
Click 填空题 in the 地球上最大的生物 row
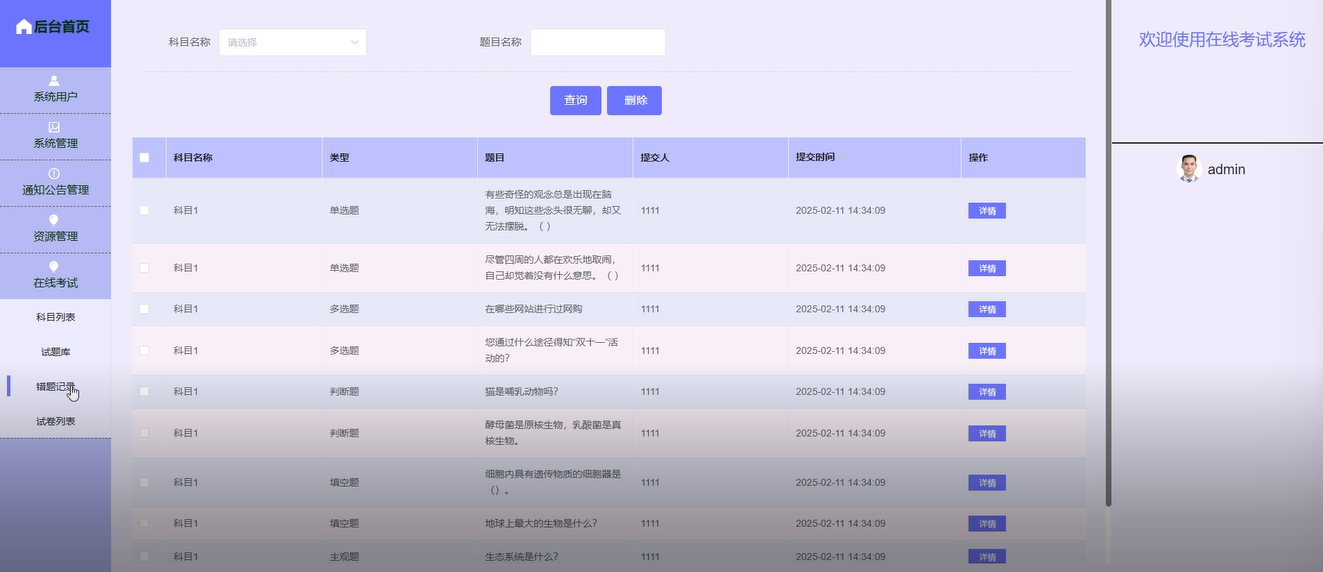344,524
